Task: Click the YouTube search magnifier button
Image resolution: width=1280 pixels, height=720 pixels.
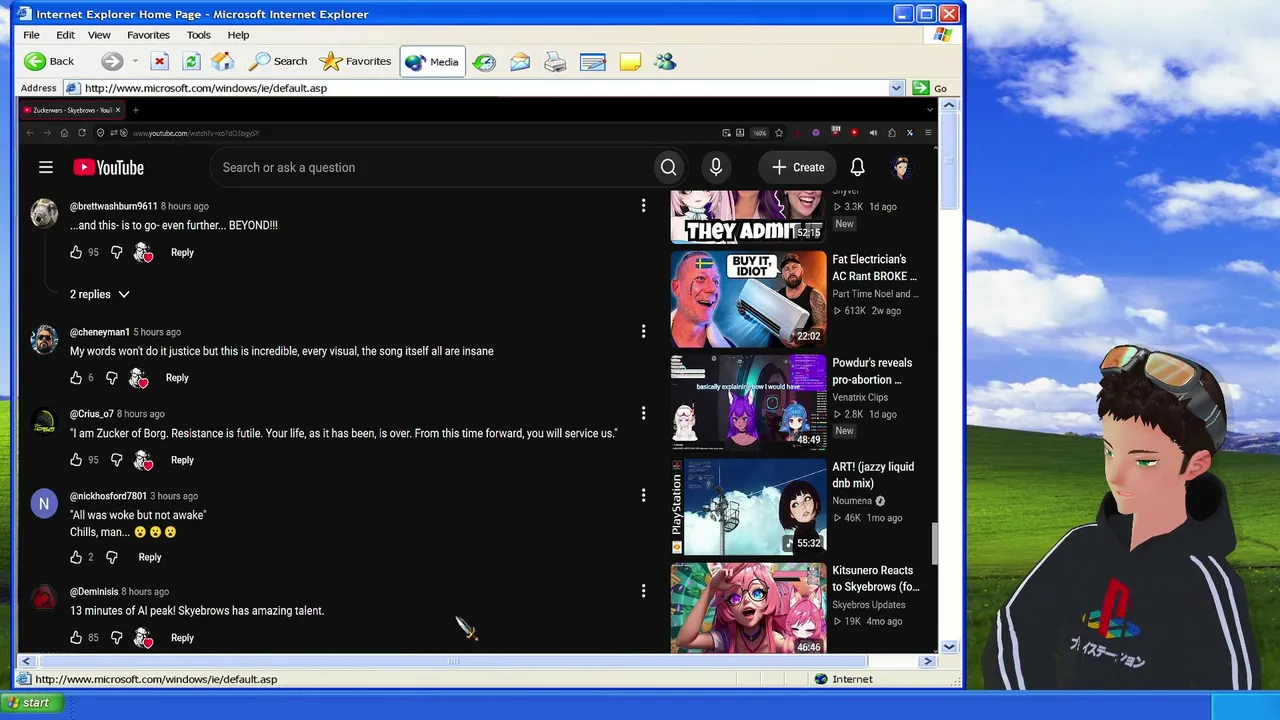Action: [x=668, y=167]
